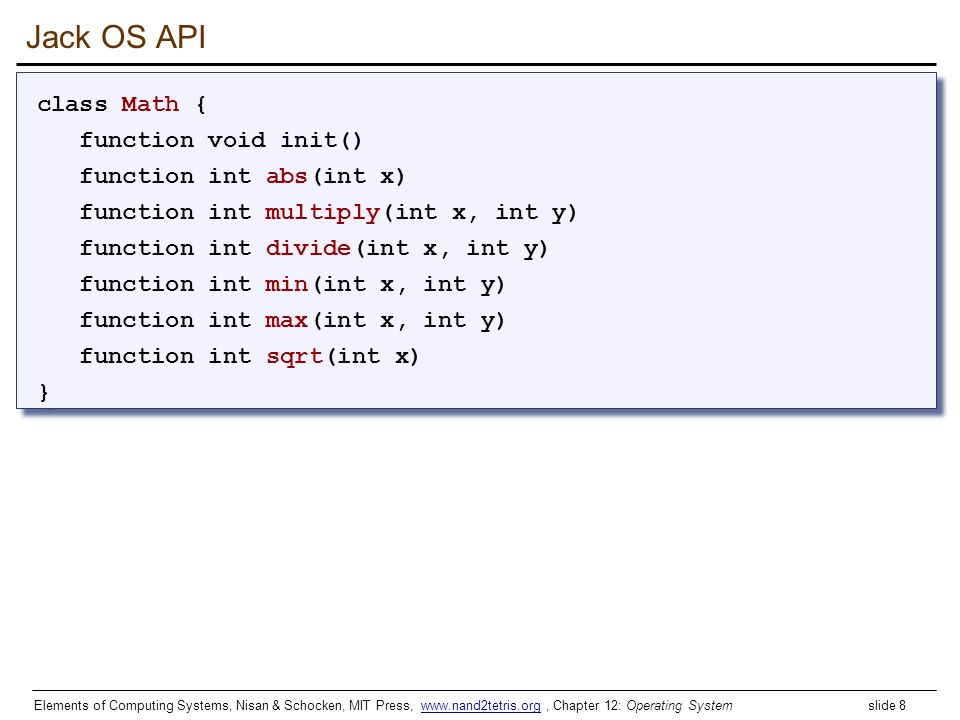Screen dimensions: 960x720
Task: Click the 'min' function name
Action: click(x=286, y=284)
